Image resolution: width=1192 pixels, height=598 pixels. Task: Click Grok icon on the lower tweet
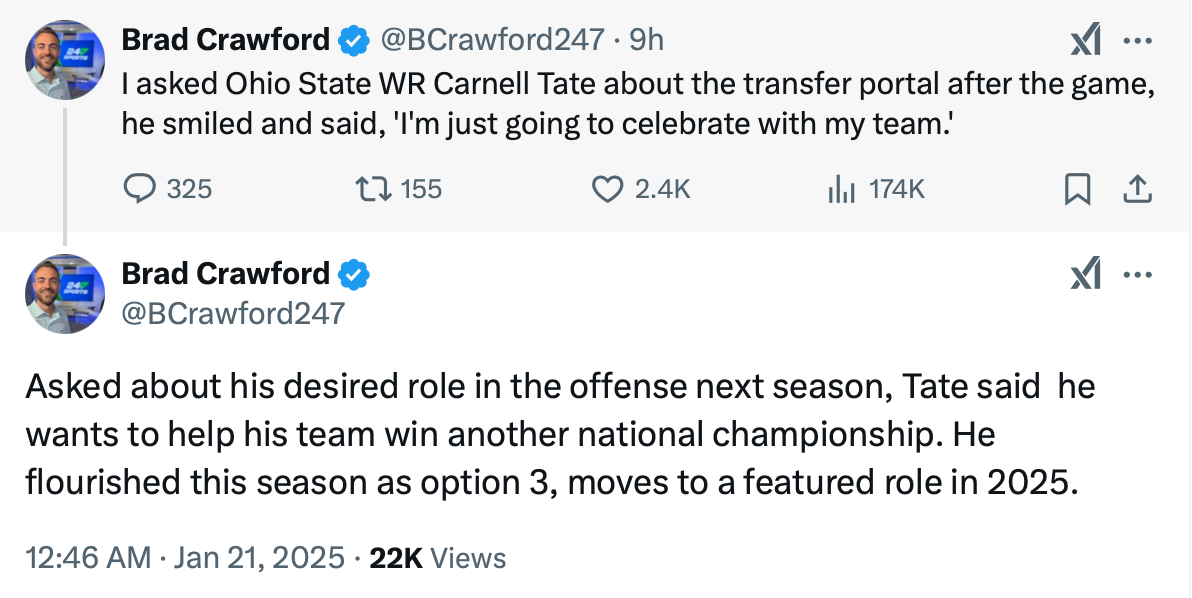[x=1084, y=273]
